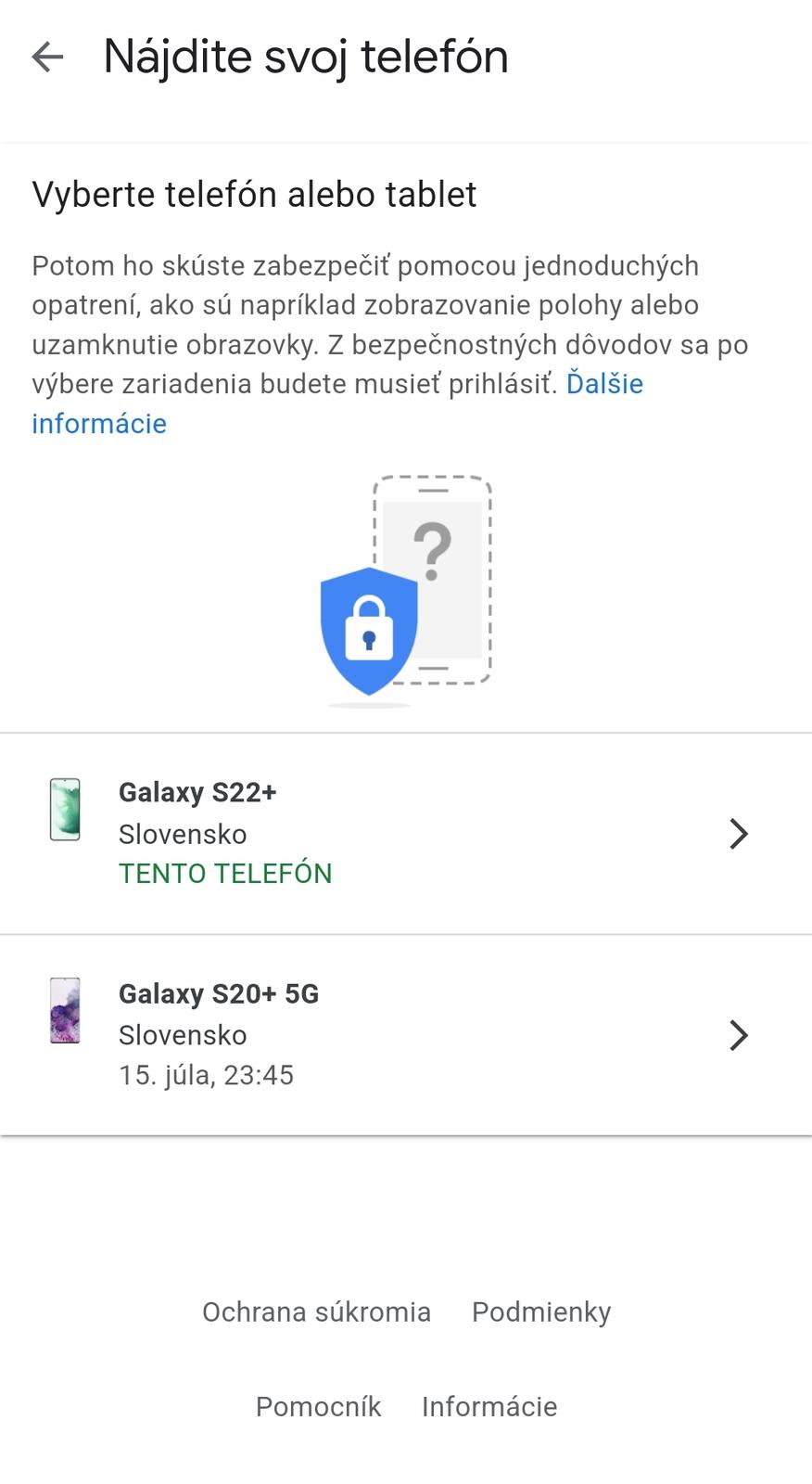812x1484 pixels.
Task: Tap the back arrow icon
Action: pyautogui.click(x=47, y=58)
